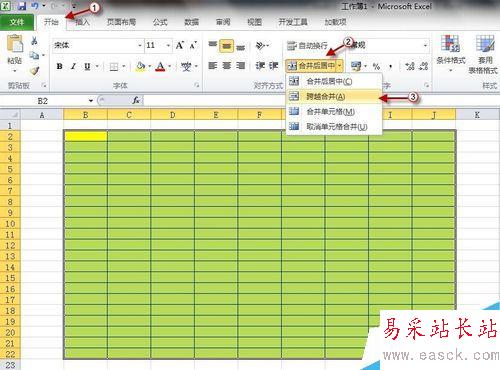Select the row 10 header
The height and width of the screenshot is (370, 500).
pyautogui.click(x=10, y=223)
